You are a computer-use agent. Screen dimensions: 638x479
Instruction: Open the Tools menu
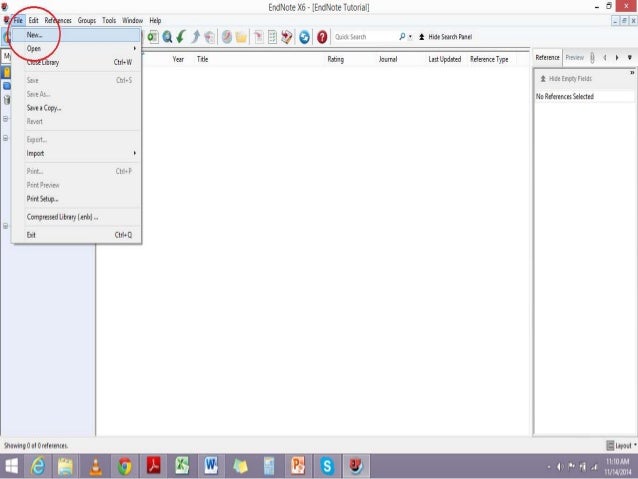tap(109, 20)
